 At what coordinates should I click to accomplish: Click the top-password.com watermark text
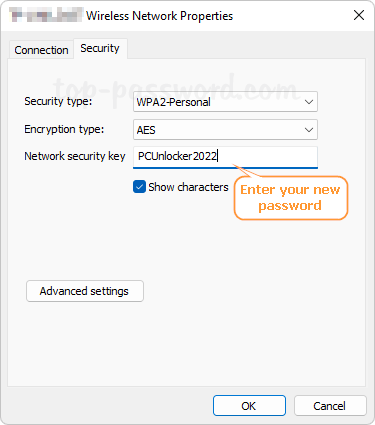click(175, 89)
